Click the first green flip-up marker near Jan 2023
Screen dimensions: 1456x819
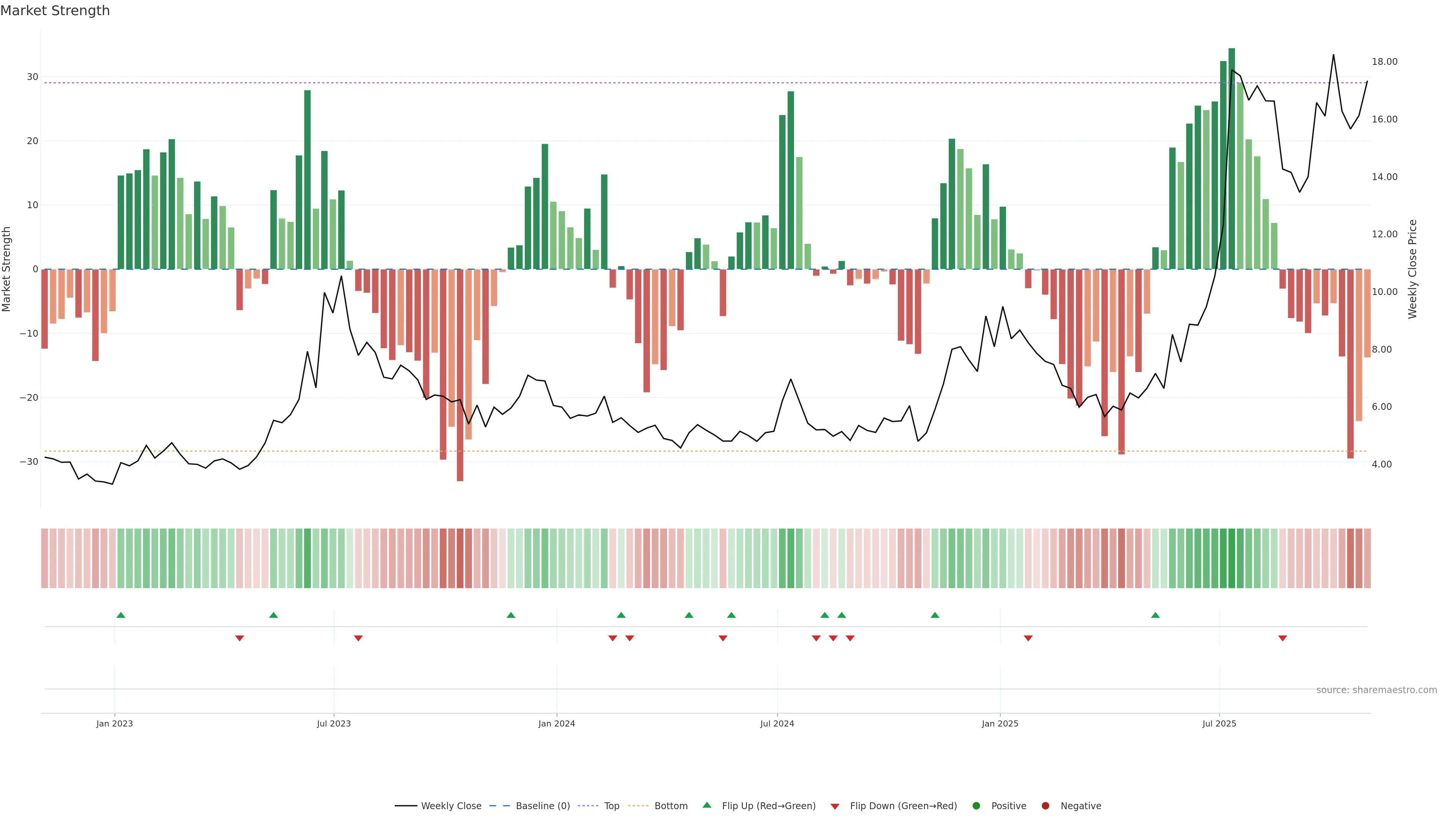121,615
